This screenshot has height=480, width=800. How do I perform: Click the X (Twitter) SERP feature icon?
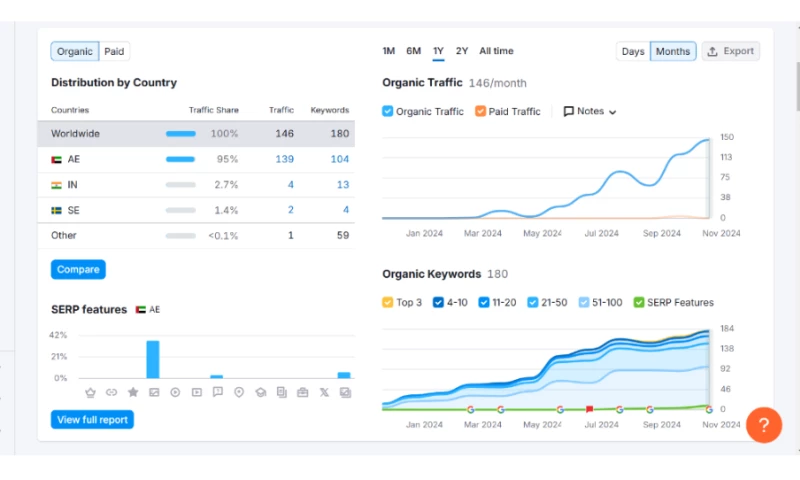coord(324,393)
